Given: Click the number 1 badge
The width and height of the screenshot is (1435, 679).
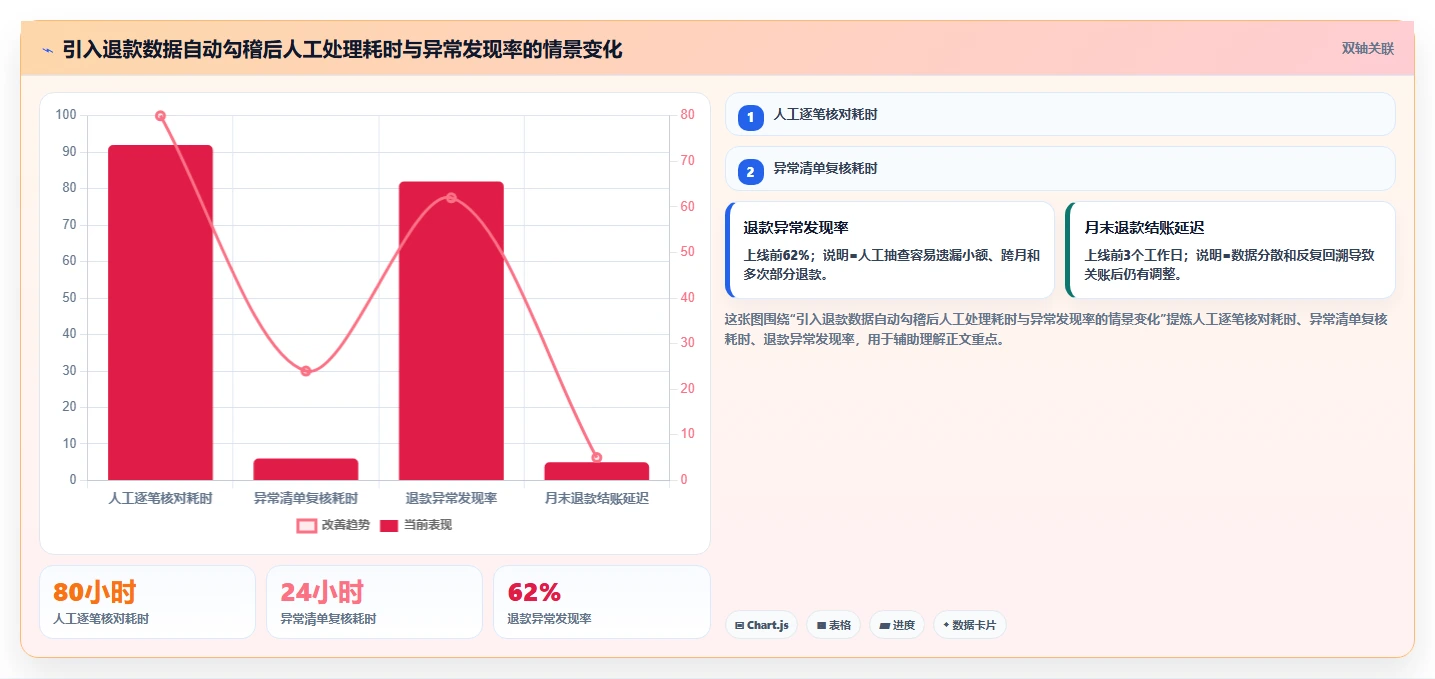Looking at the screenshot, I should pos(750,118).
